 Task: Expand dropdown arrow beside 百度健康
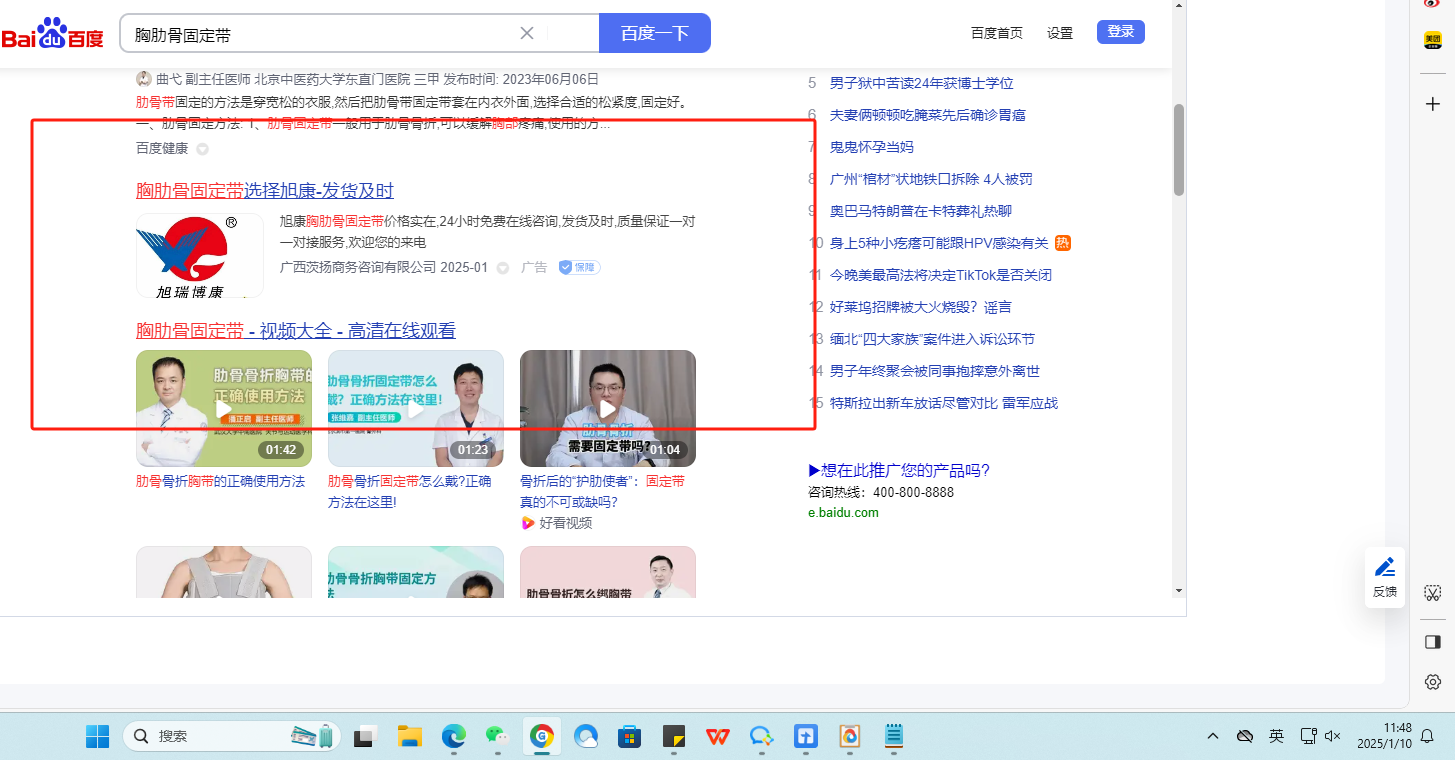pyautogui.click(x=202, y=149)
